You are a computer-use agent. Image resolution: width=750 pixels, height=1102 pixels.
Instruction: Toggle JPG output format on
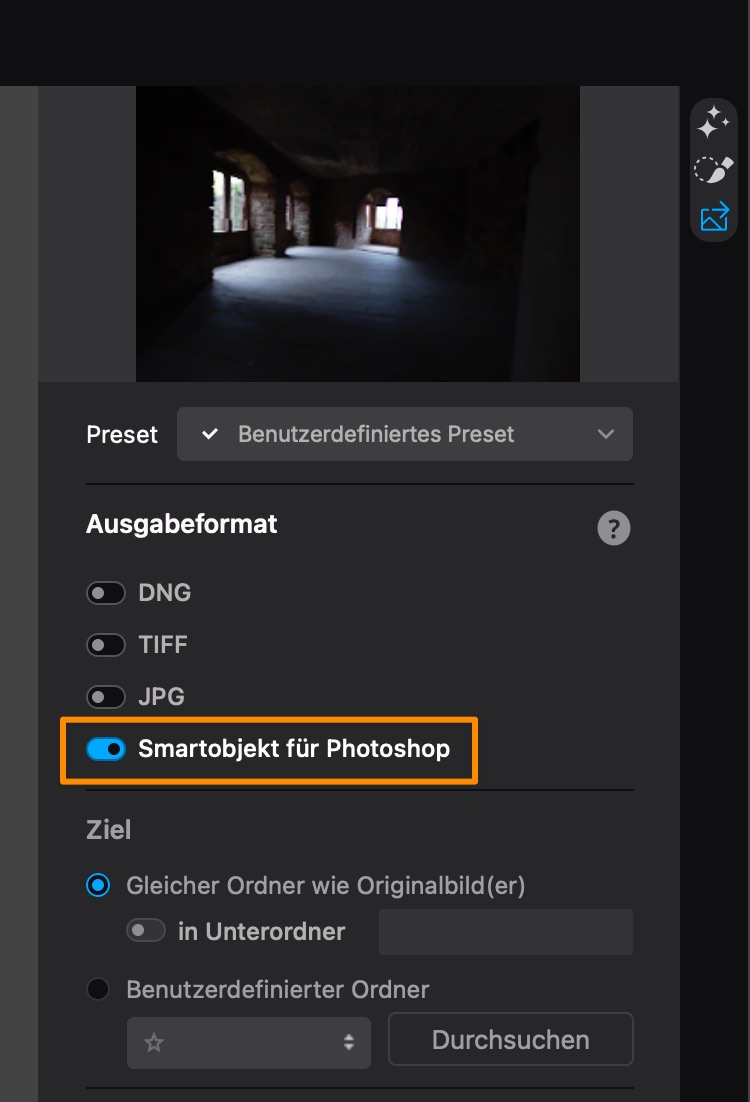coord(106,697)
